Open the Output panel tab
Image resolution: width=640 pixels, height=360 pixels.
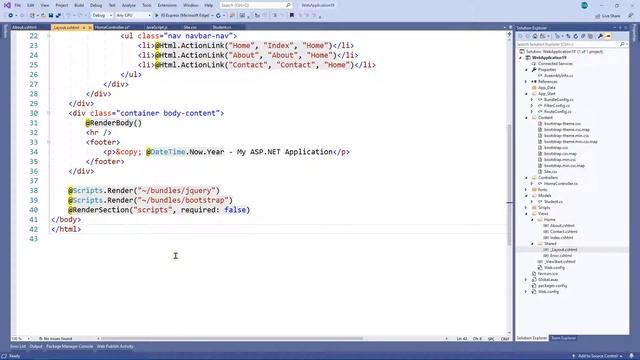[36, 347]
